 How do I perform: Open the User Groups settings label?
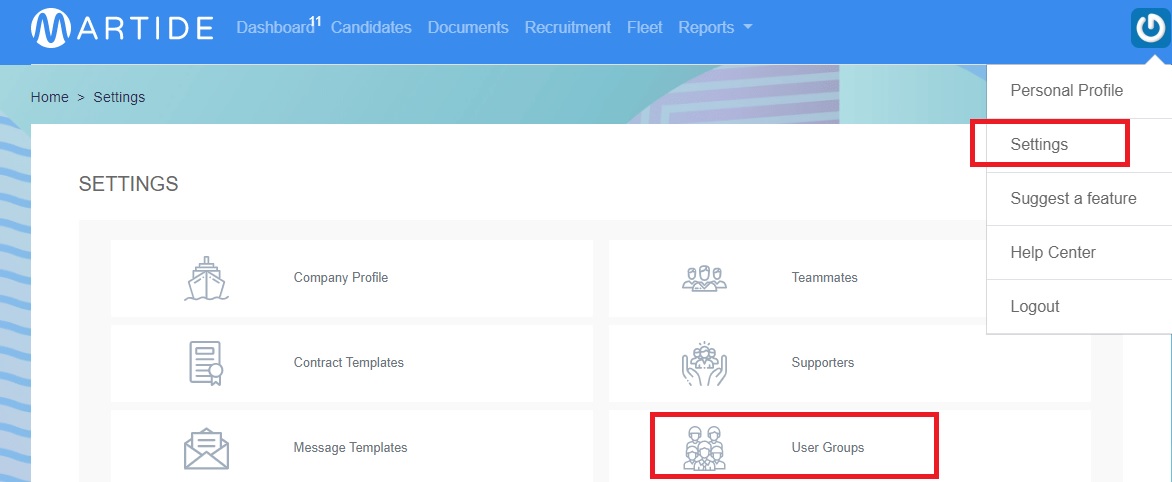(827, 448)
